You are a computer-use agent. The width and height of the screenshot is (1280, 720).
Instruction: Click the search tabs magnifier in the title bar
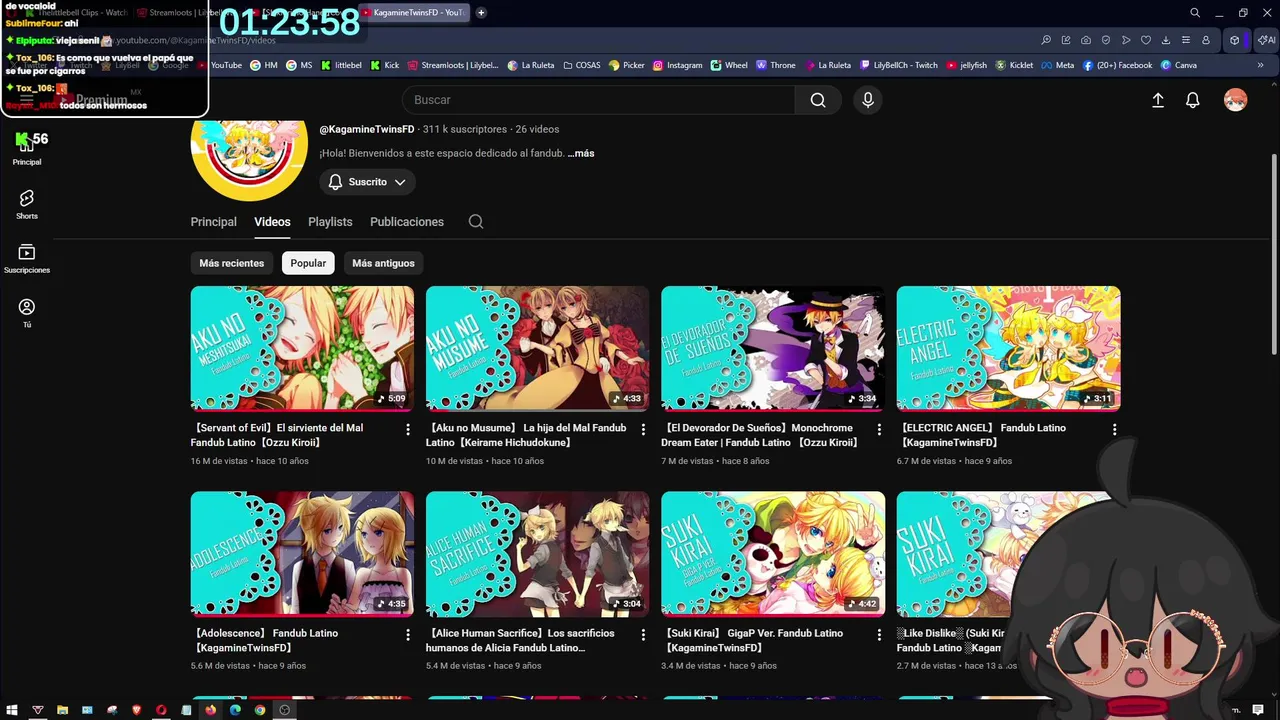(1195, 13)
